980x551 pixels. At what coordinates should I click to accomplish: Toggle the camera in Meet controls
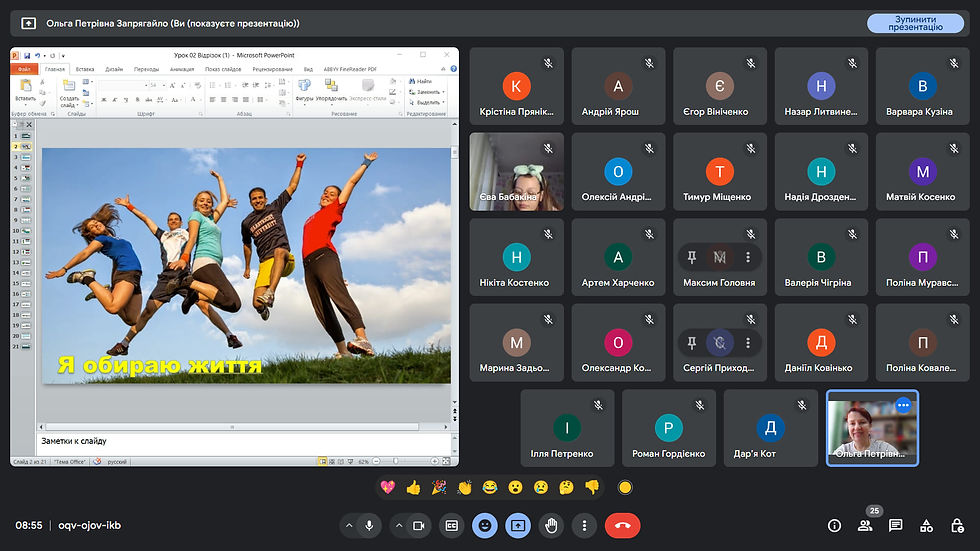pyautogui.click(x=419, y=526)
